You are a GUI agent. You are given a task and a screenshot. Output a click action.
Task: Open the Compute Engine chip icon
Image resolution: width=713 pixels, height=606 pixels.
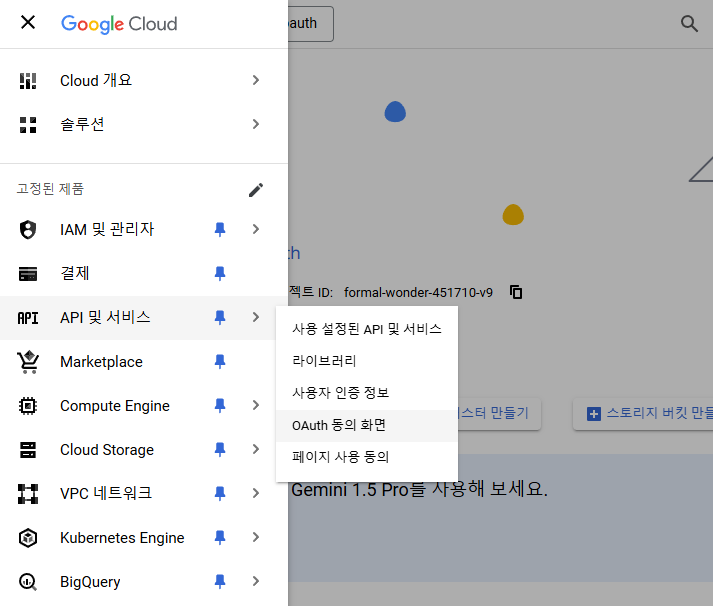tap(28, 406)
